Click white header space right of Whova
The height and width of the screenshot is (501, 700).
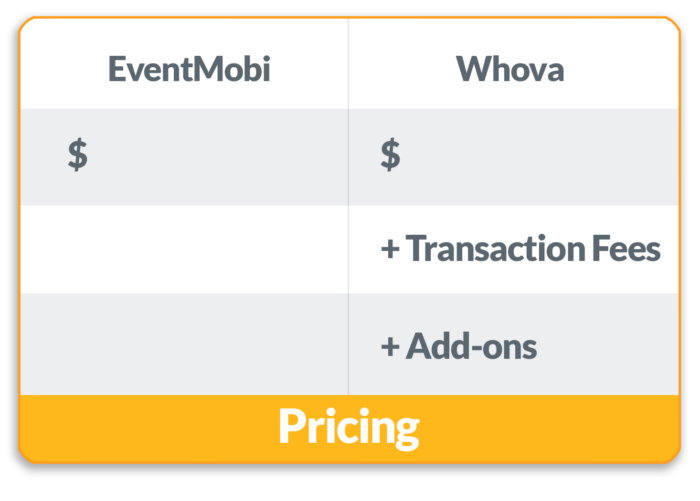(621, 65)
